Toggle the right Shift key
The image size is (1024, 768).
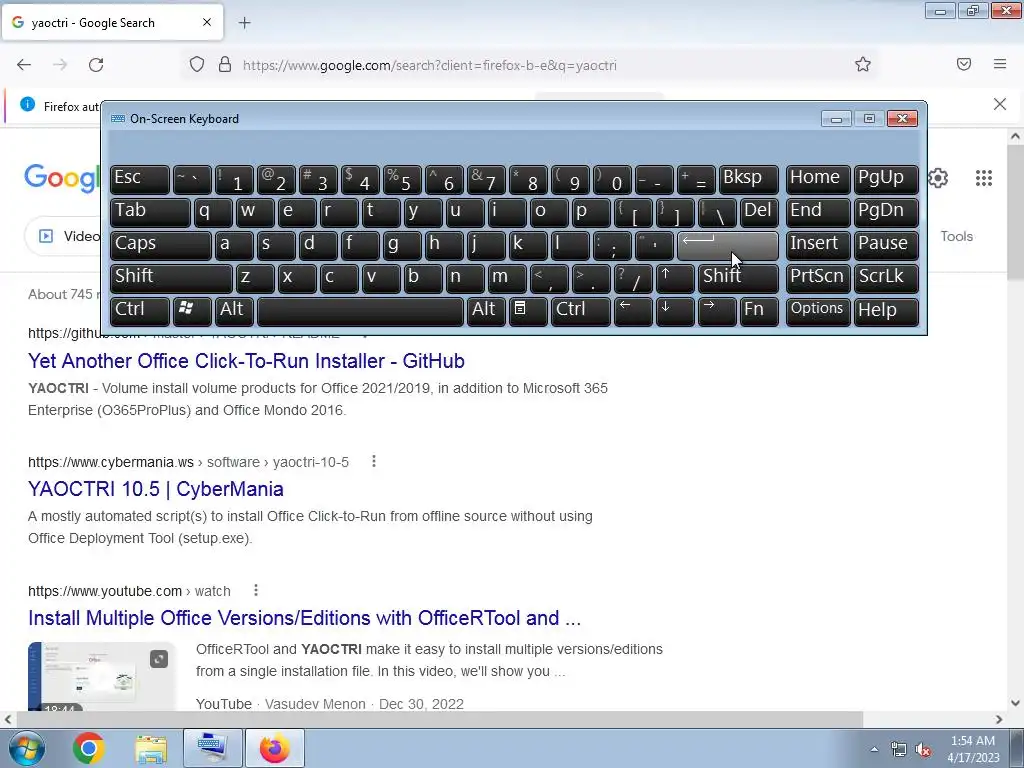pyautogui.click(x=738, y=278)
